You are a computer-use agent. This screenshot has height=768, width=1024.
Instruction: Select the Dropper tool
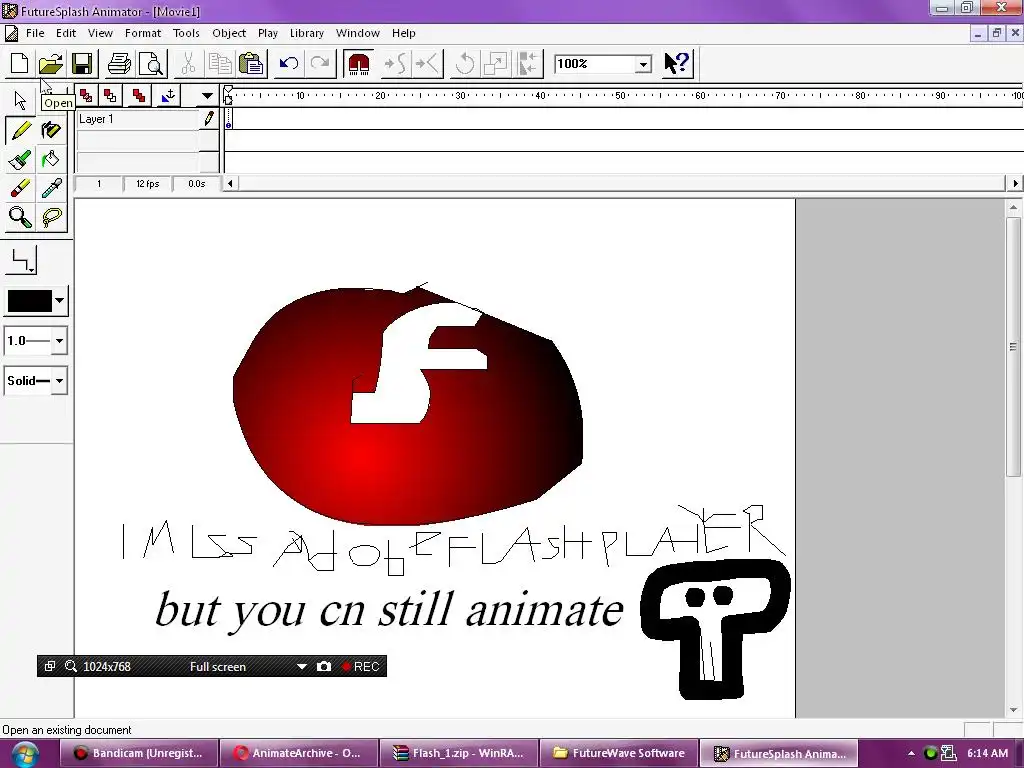pyautogui.click(x=51, y=188)
